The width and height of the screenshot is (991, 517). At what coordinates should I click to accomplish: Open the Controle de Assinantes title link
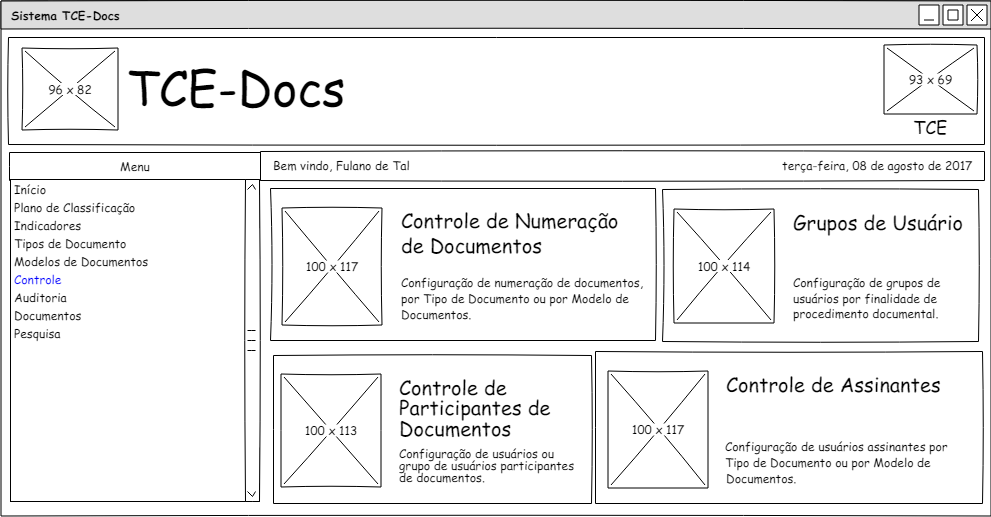click(x=832, y=386)
